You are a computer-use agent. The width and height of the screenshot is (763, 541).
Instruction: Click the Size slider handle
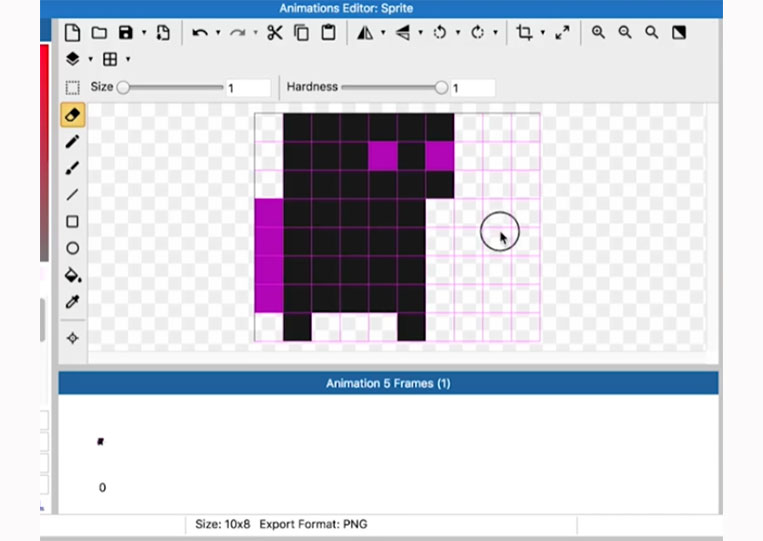click(124, 88)
